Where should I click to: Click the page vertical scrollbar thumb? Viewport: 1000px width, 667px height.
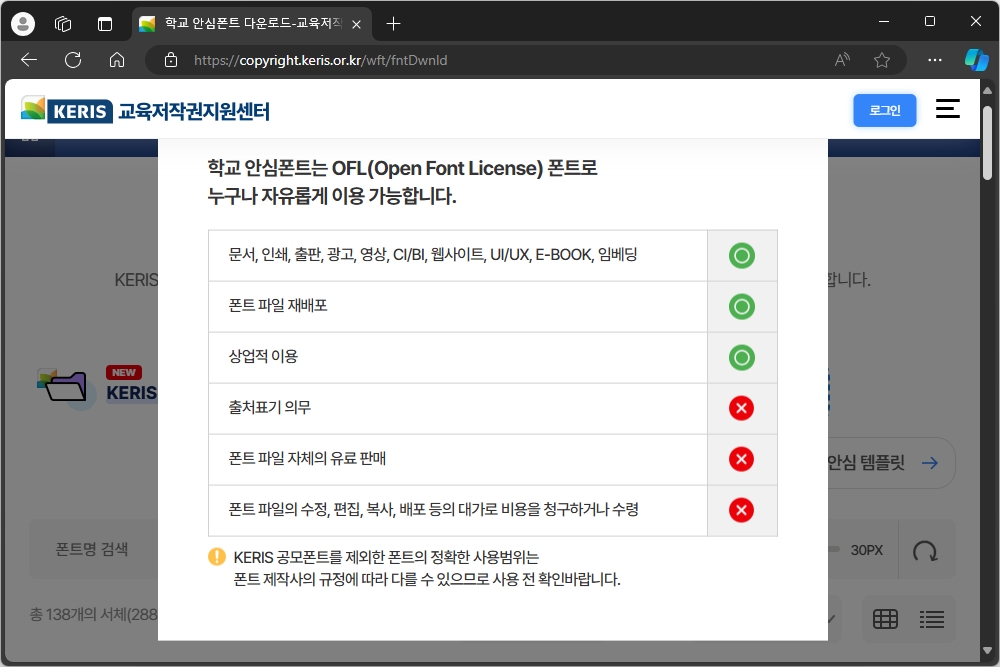987,143
